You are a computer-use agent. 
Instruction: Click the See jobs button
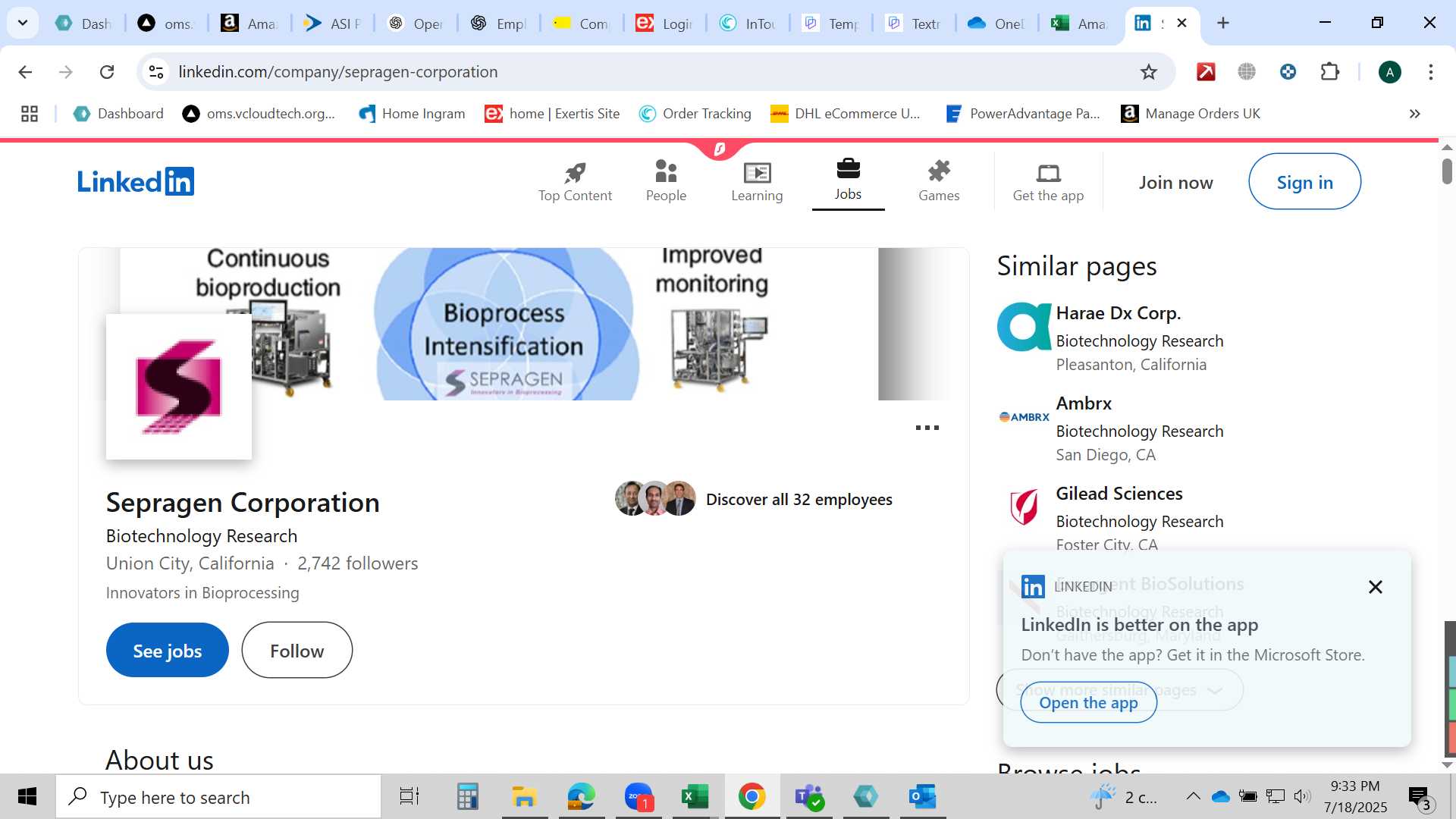(x=167, y=651)
